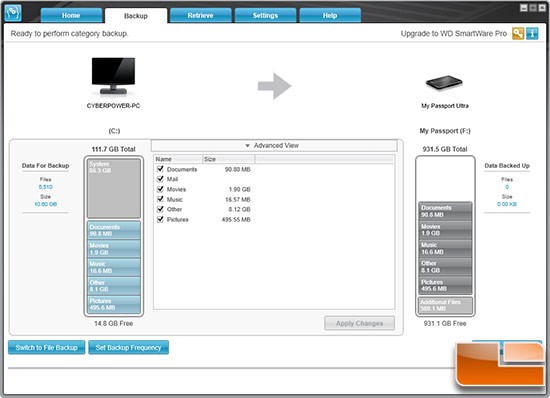
Task: Click the 495.55 MB Pictures size cell
Action: click(236, 220)
